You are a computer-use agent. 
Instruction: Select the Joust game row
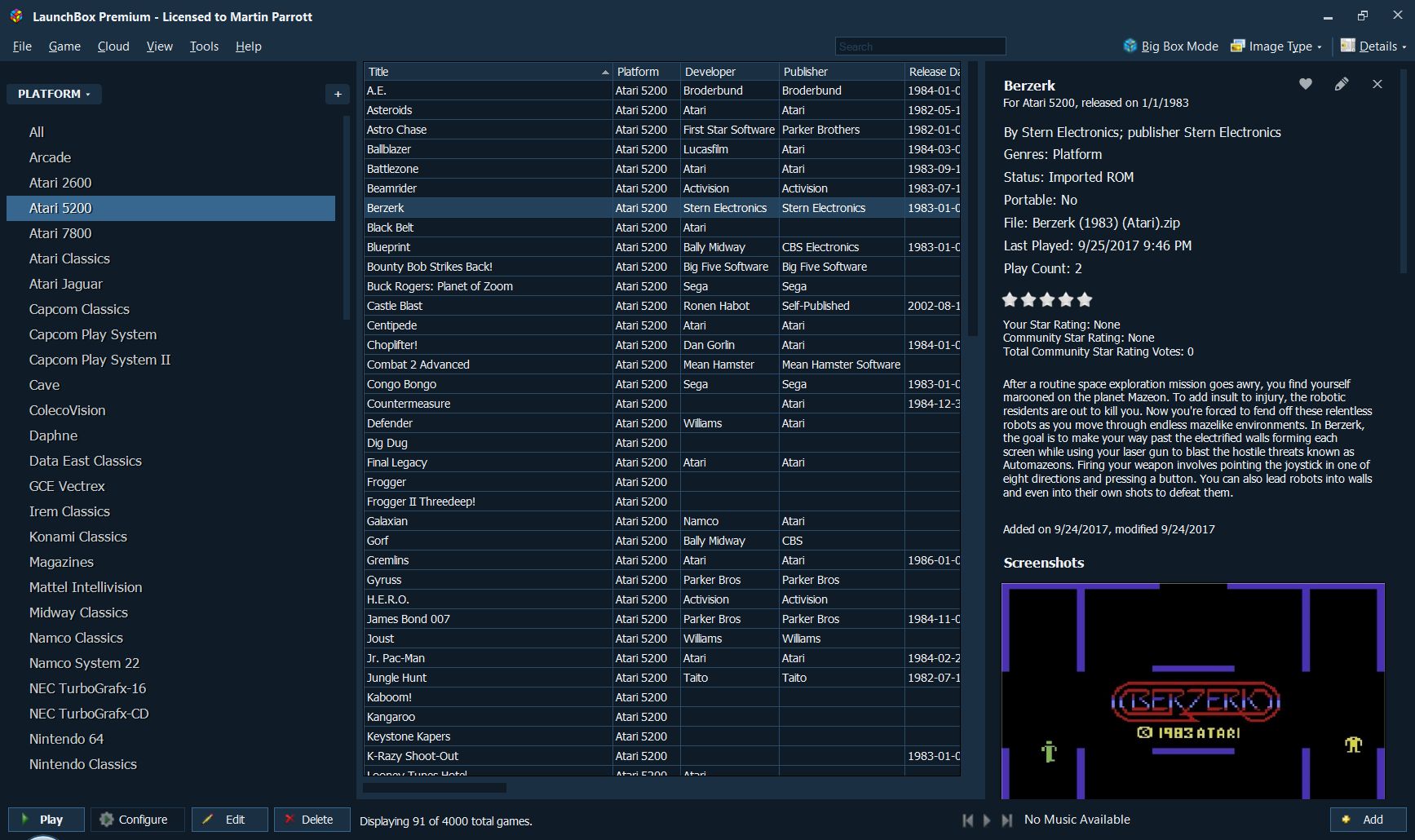[x=662, y=639]
